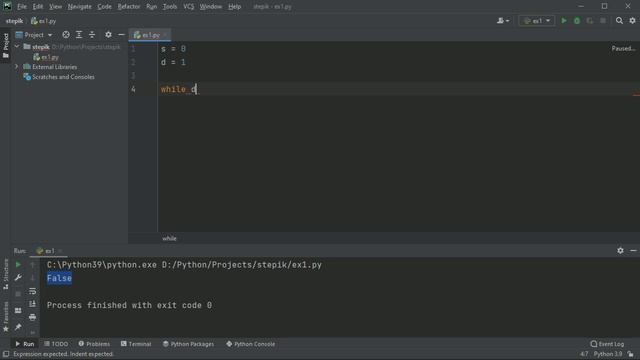Click the Print icon in Run panel

click(x=33, y=317)
